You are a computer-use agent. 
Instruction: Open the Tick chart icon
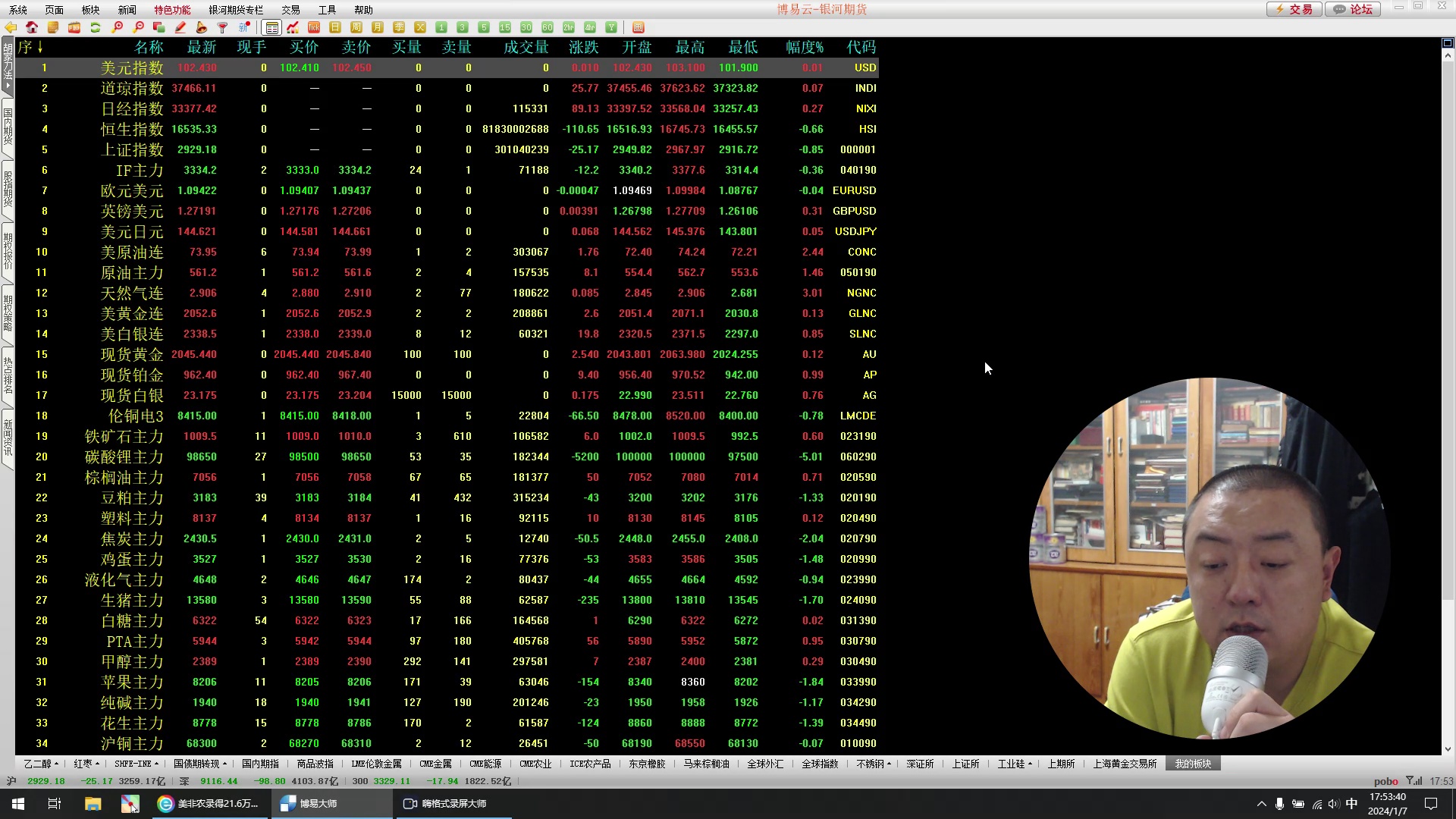[314, 27]
